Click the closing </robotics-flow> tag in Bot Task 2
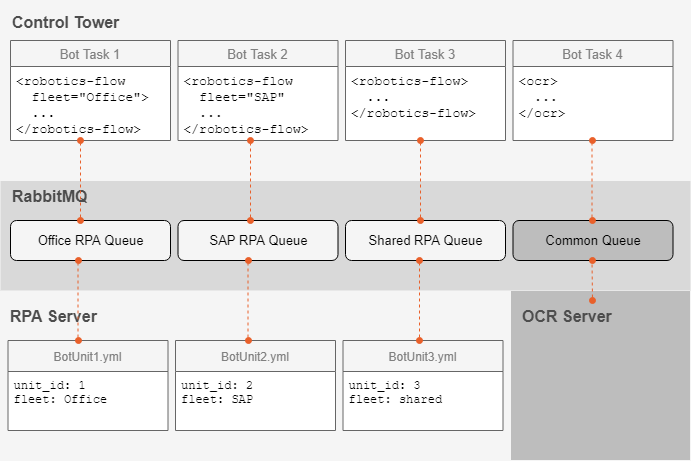Viewport: 691px width, 461px height. tap(246, 129)
